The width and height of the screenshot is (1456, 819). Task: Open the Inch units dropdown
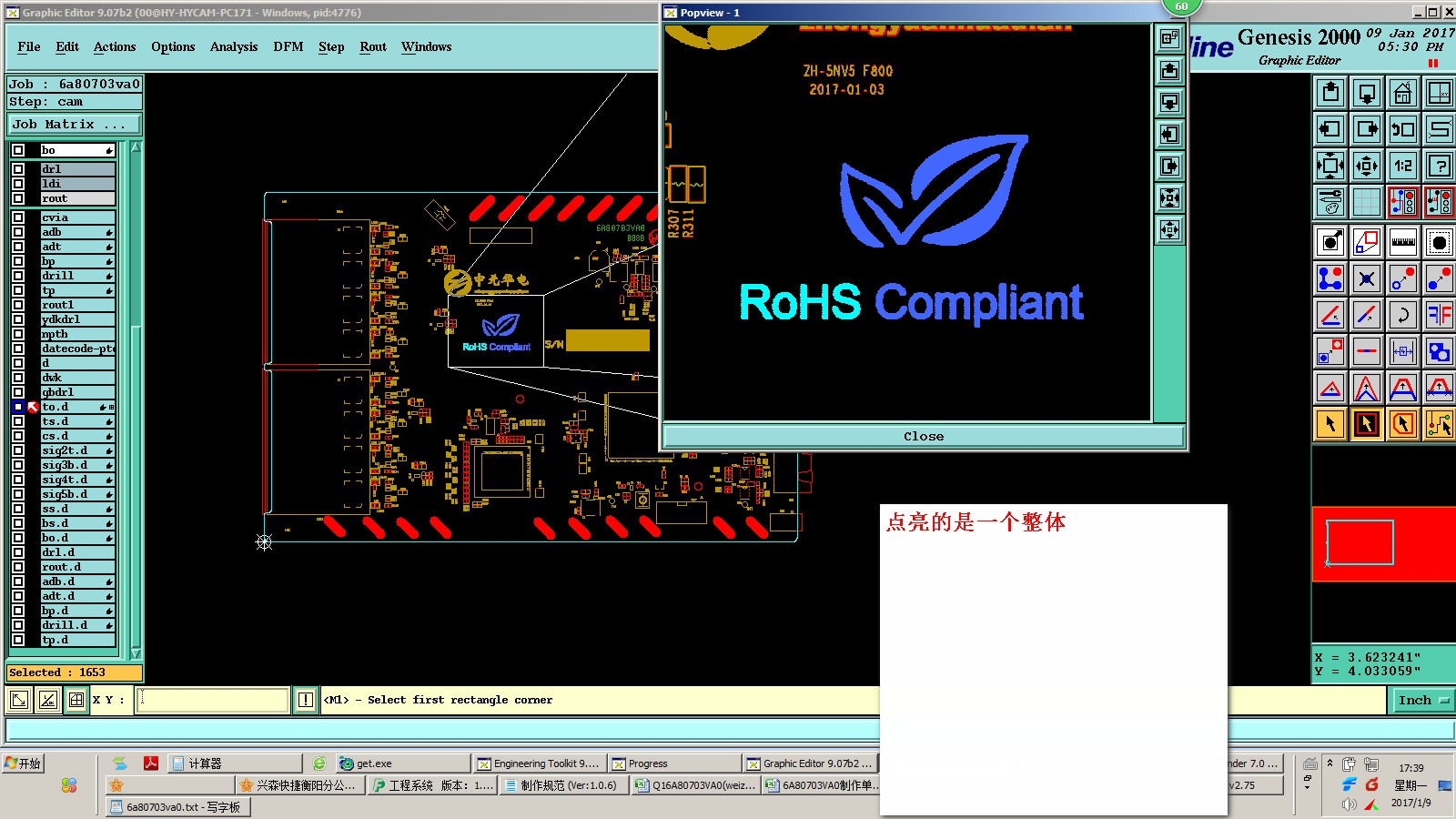pyautogui.click(x=1422, y=700)
